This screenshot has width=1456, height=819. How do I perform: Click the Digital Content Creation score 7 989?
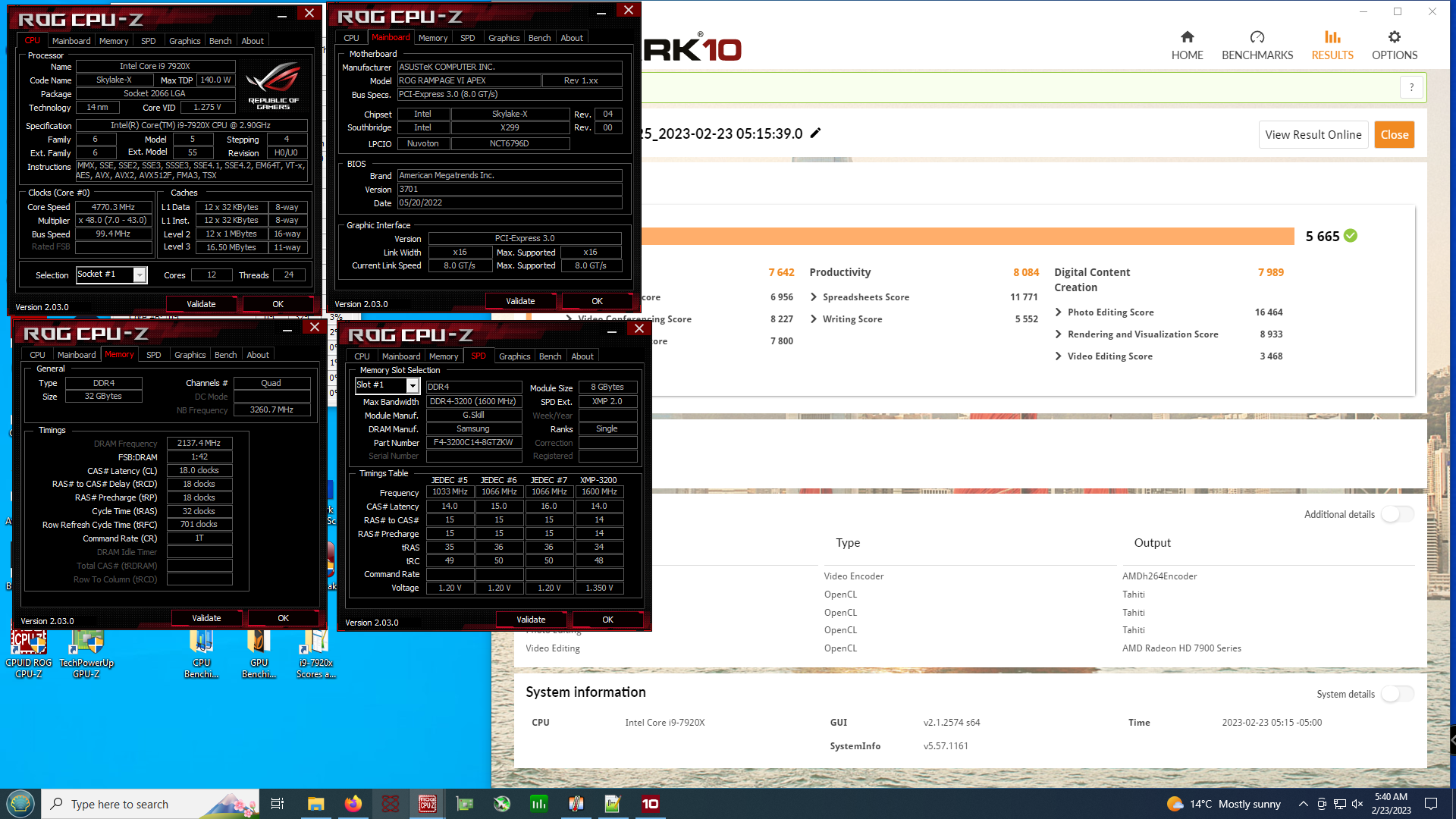1271,272
